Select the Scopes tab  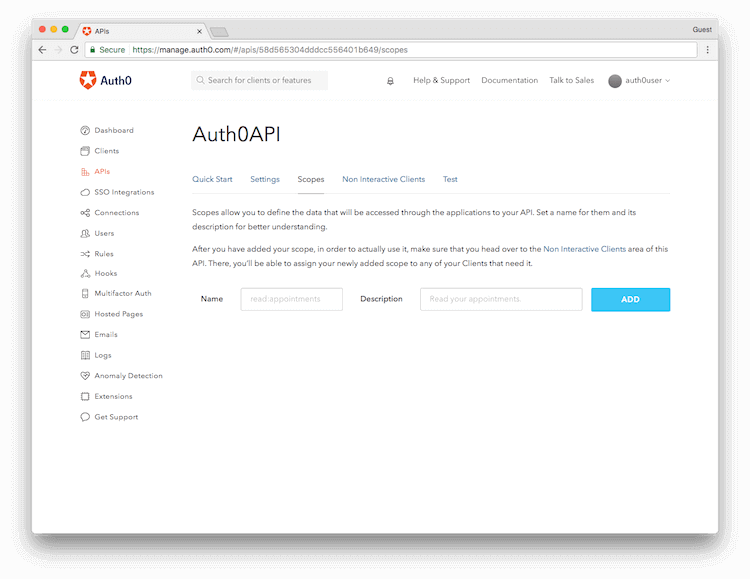pyautogui.click(x=311, y=179)
